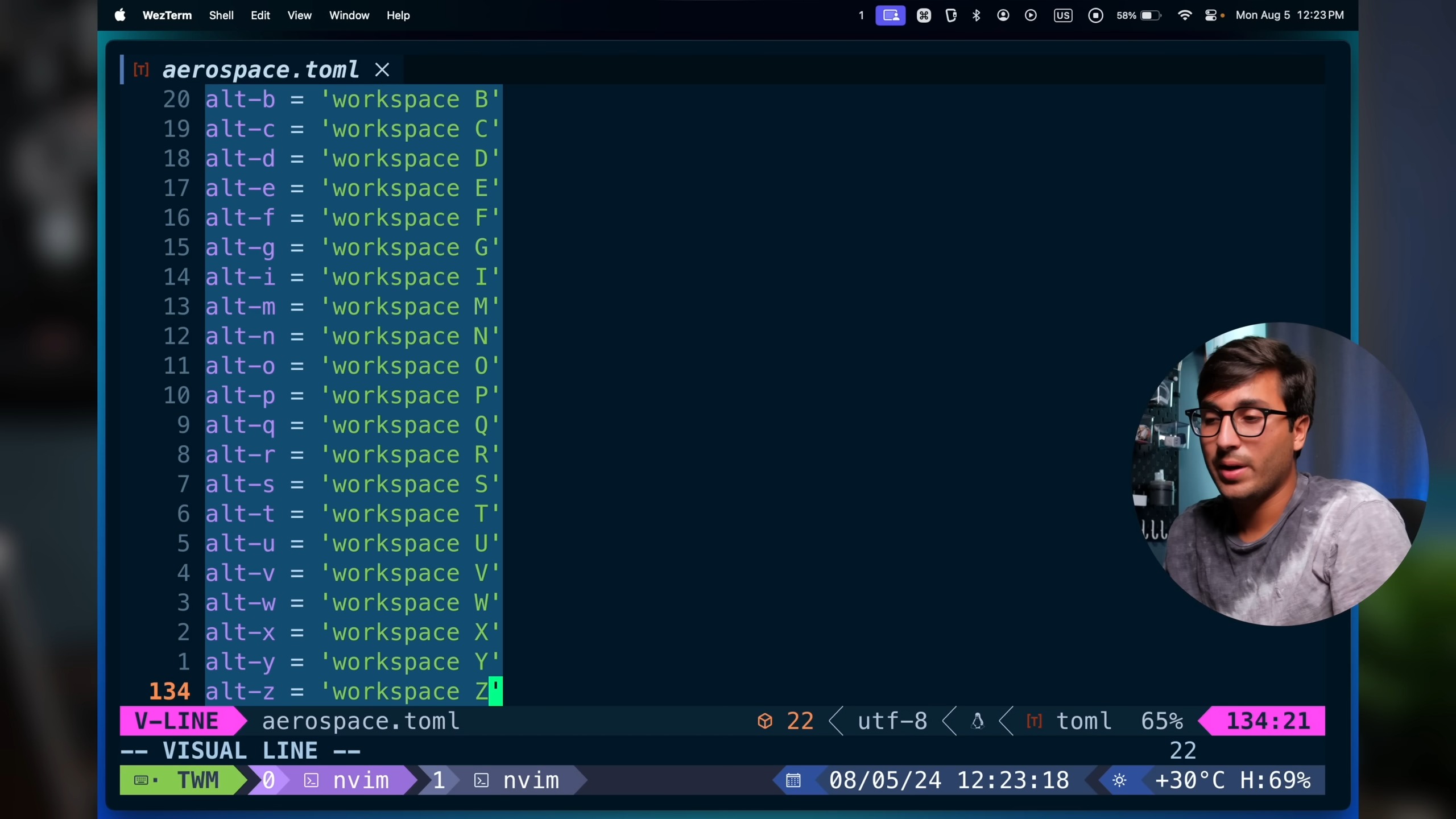
Task: Open the Shell menu
Action: (x=221, y=15)
